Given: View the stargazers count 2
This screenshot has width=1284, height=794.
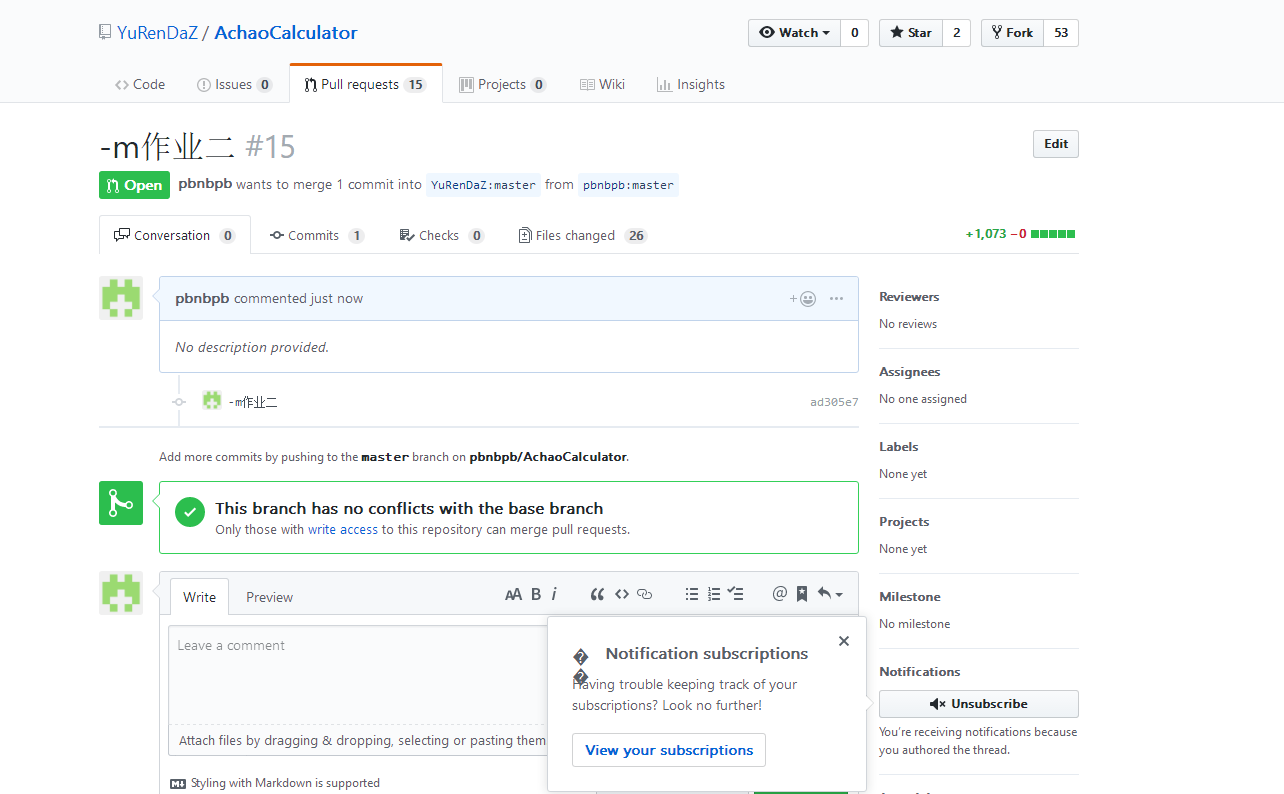Looking at the screenshot, I should 957,33.
